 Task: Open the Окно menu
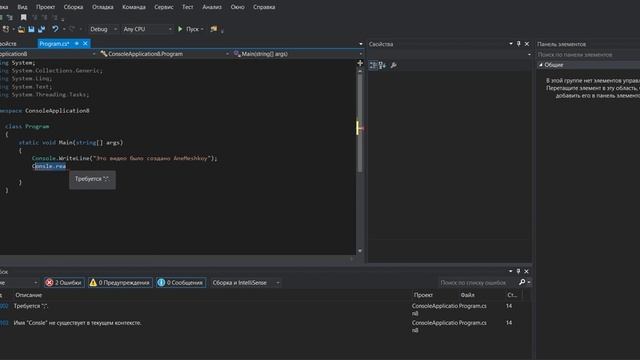coord(237,7)
